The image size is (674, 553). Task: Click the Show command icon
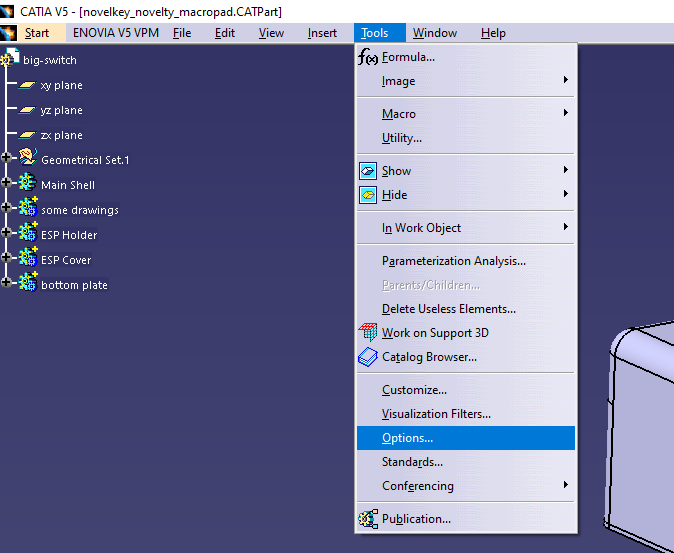tap(368, 171)
